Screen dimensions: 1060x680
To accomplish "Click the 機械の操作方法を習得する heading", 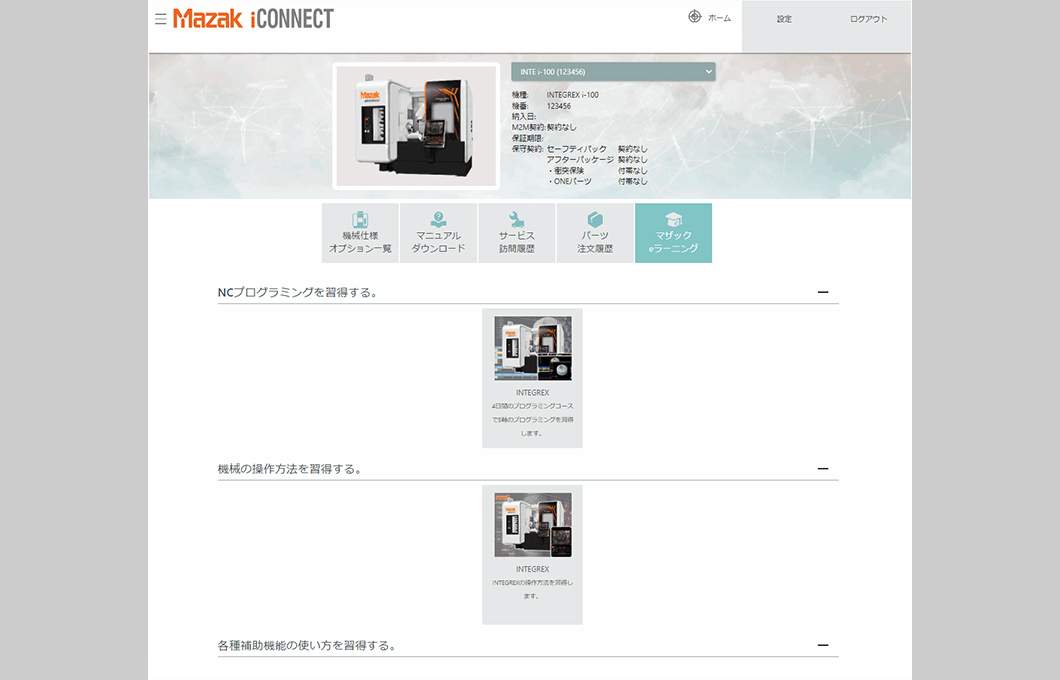I will [x=289, y=469].
